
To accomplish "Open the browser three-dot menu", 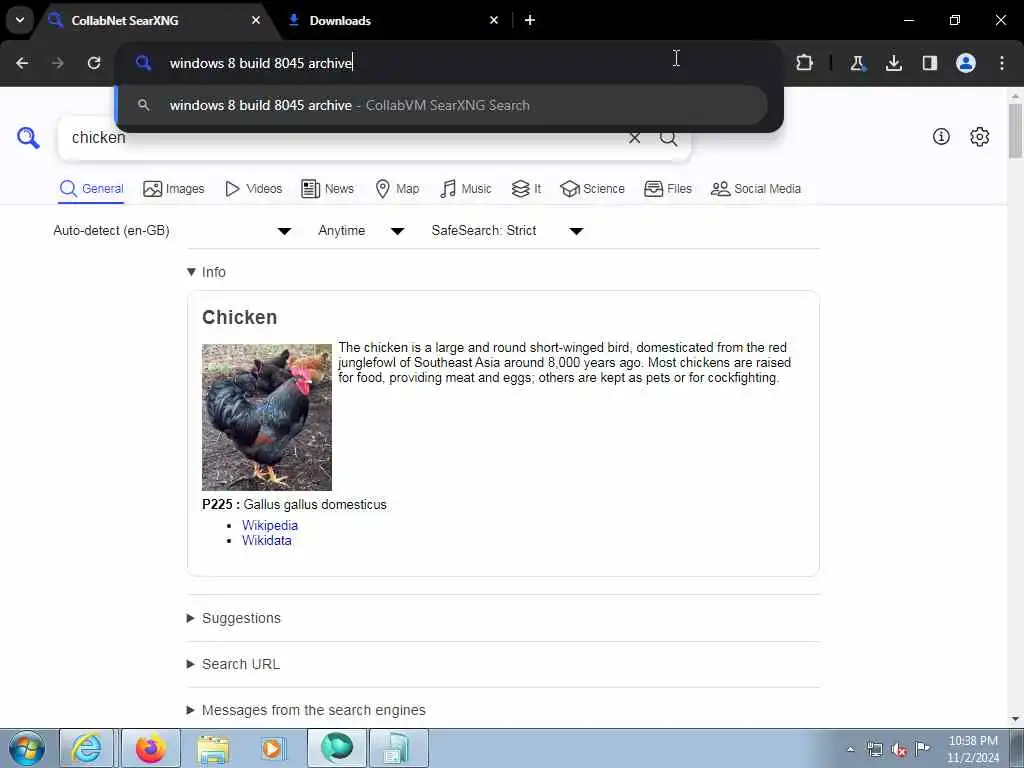I will tap(1002, 63).
